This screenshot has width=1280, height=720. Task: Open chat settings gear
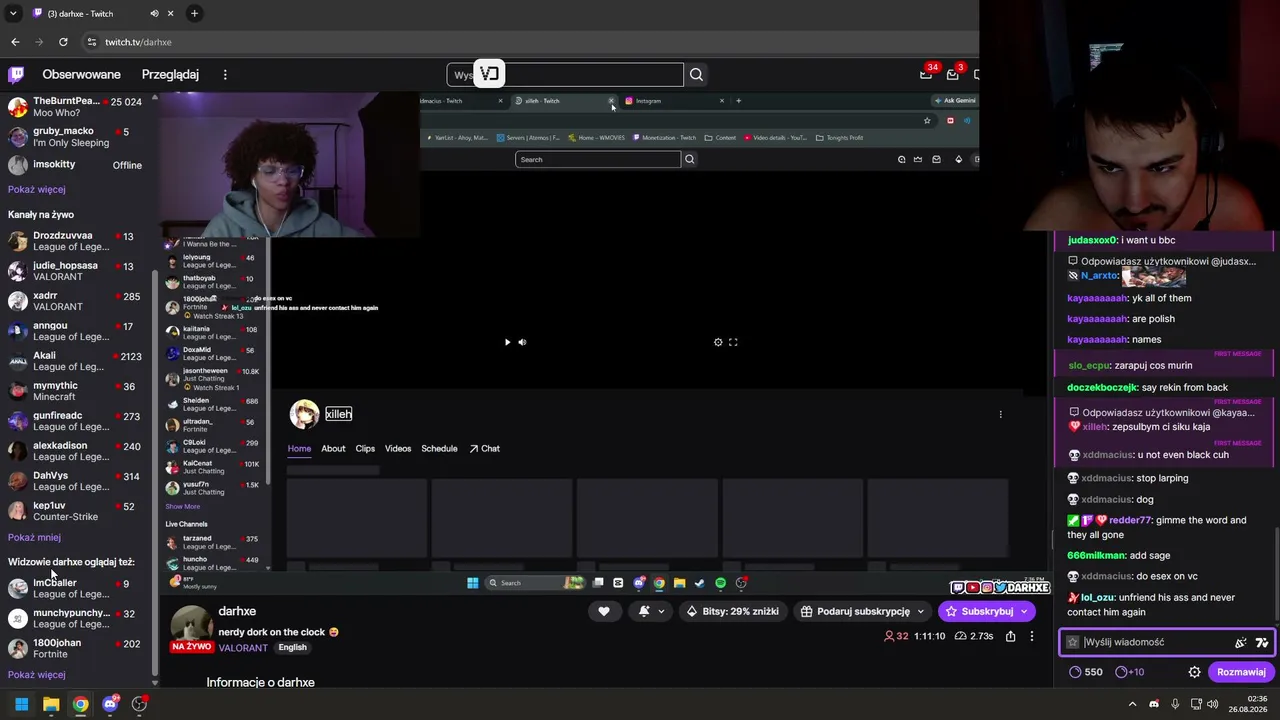1194,672
